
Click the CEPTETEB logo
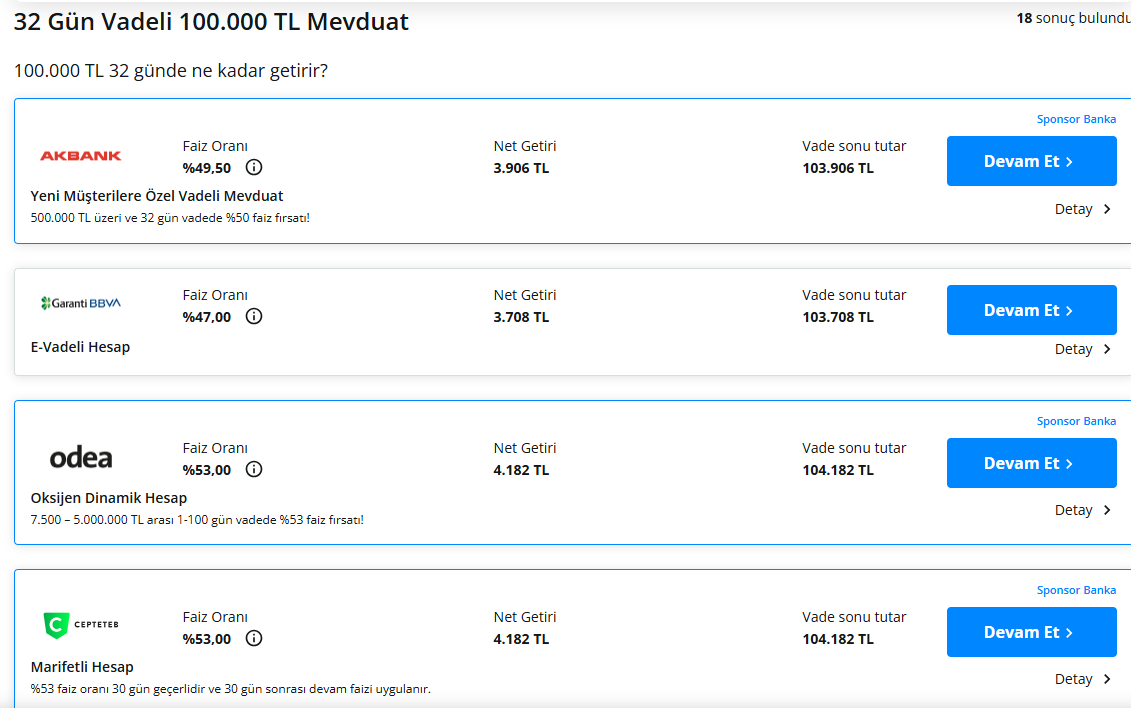point(81,624)
